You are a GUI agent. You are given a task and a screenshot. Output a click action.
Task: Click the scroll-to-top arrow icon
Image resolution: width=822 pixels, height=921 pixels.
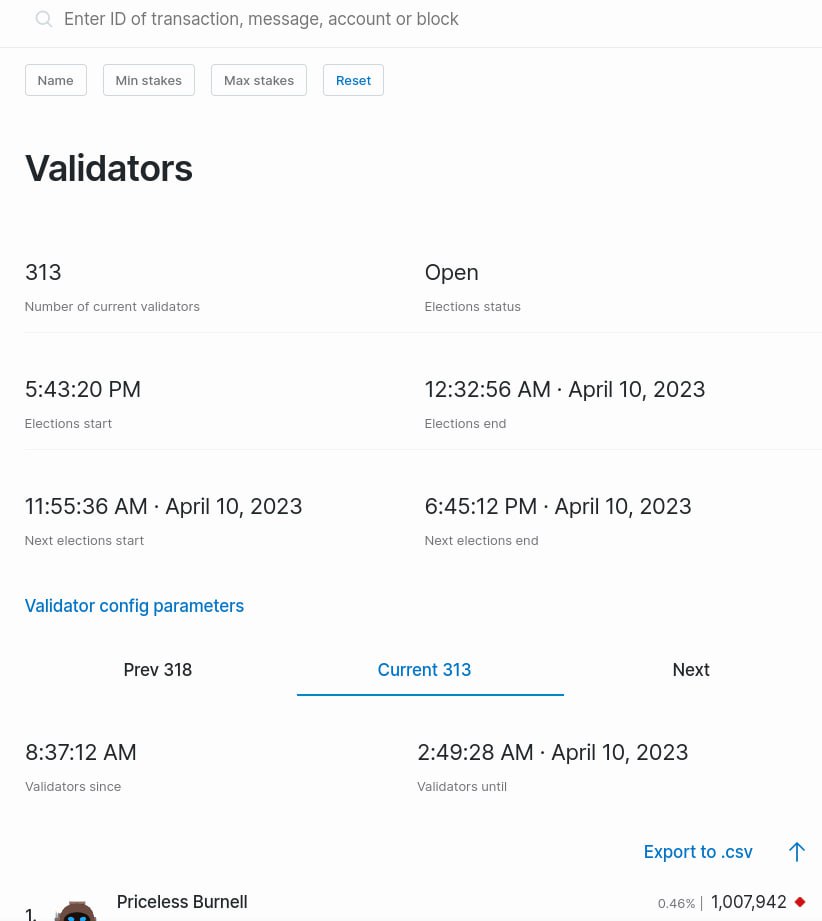point(796,852)
